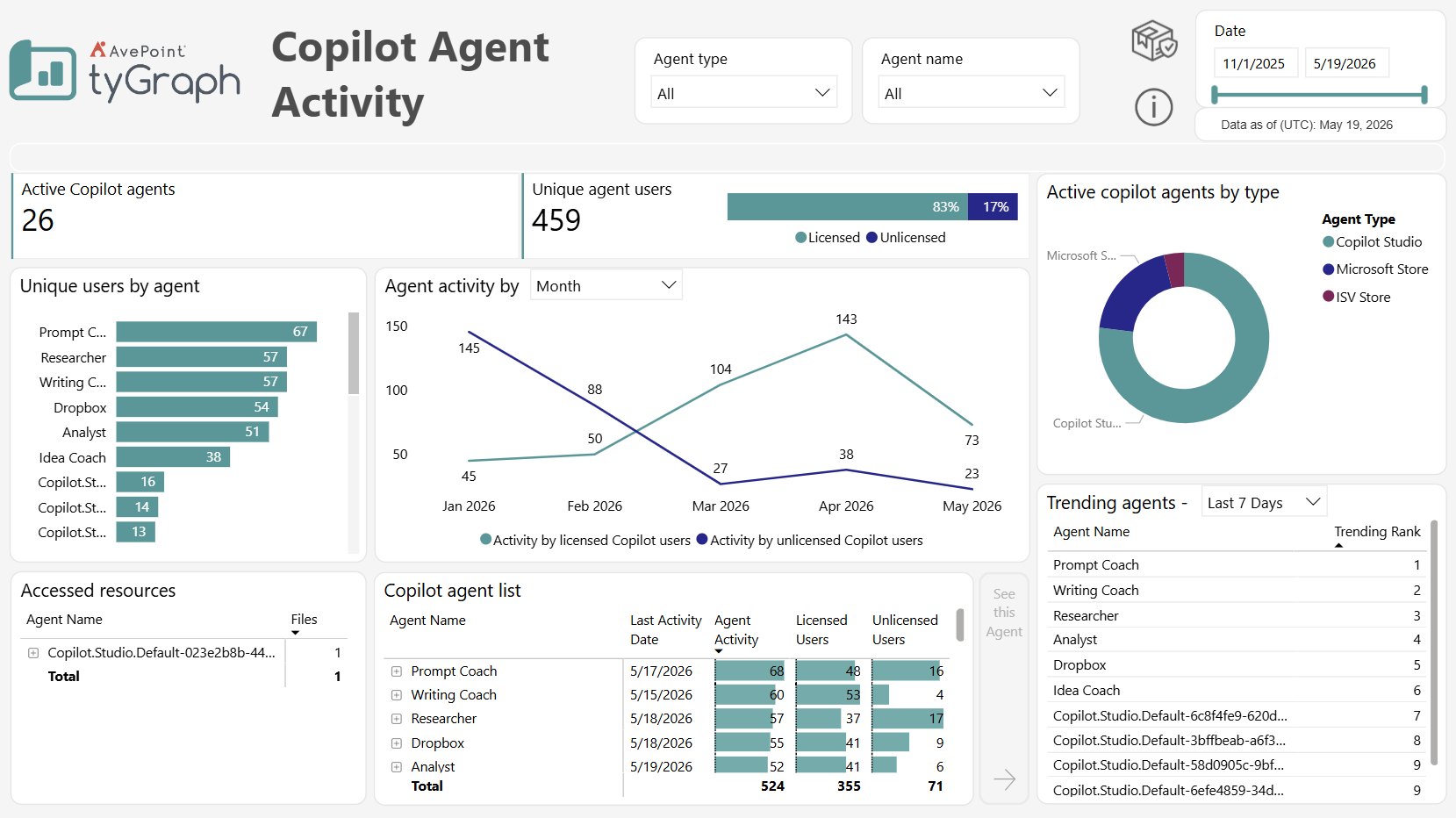Select Copilot.Studio.Default-3bffbeab trending agent row
This screenshot has width=1456, height=818.
1237,741
